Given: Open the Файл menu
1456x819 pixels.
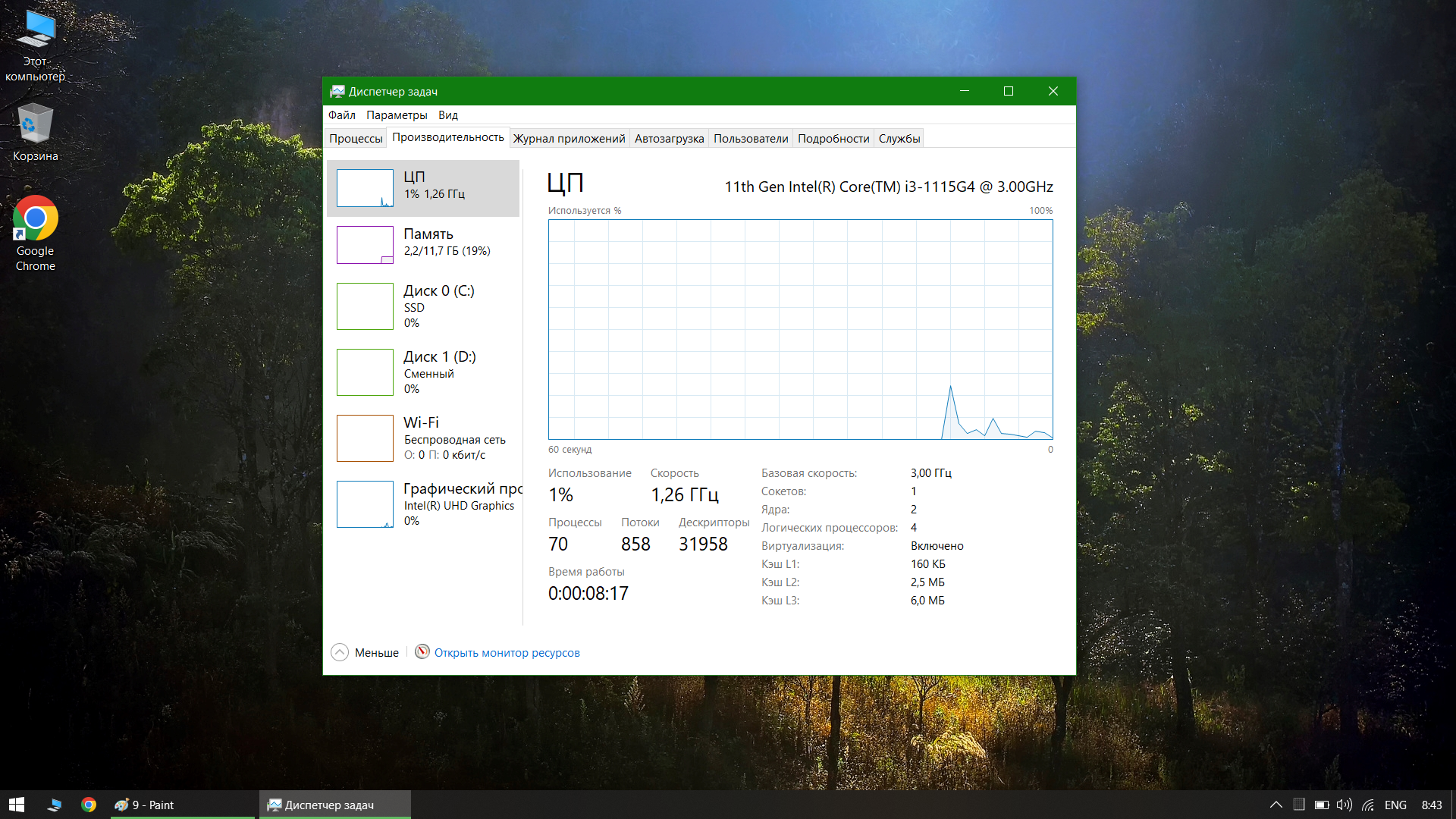Looking at the screenshot, I should pyautogui.click(x=341, y=115).
